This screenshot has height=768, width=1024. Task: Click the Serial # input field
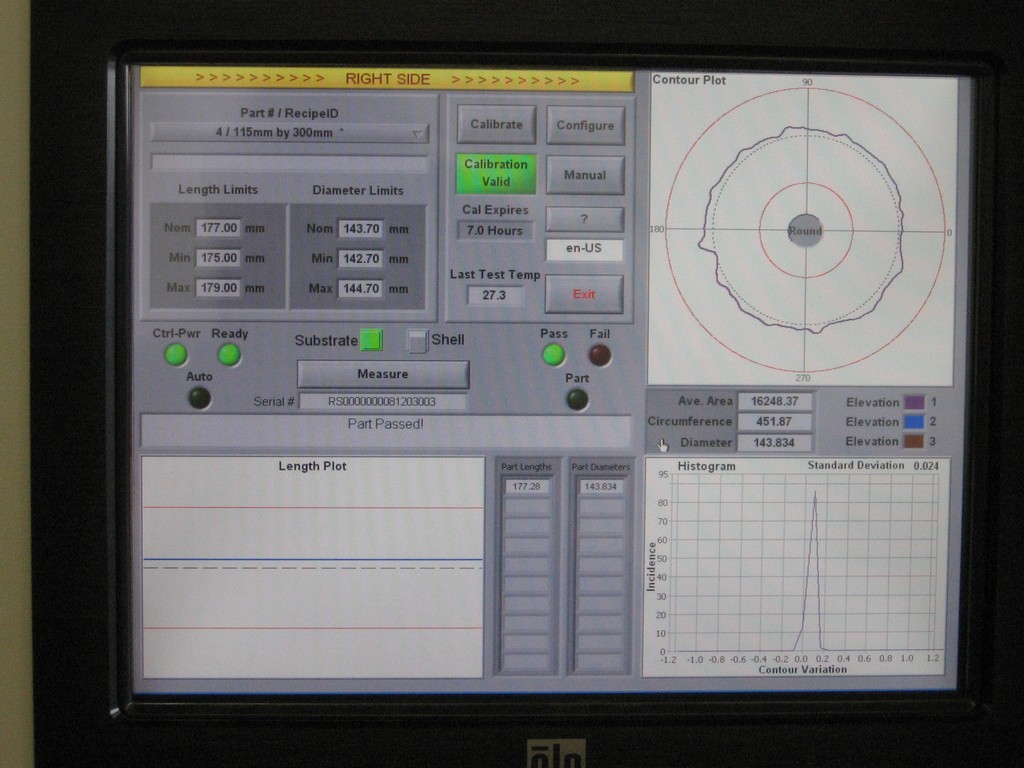382,402
